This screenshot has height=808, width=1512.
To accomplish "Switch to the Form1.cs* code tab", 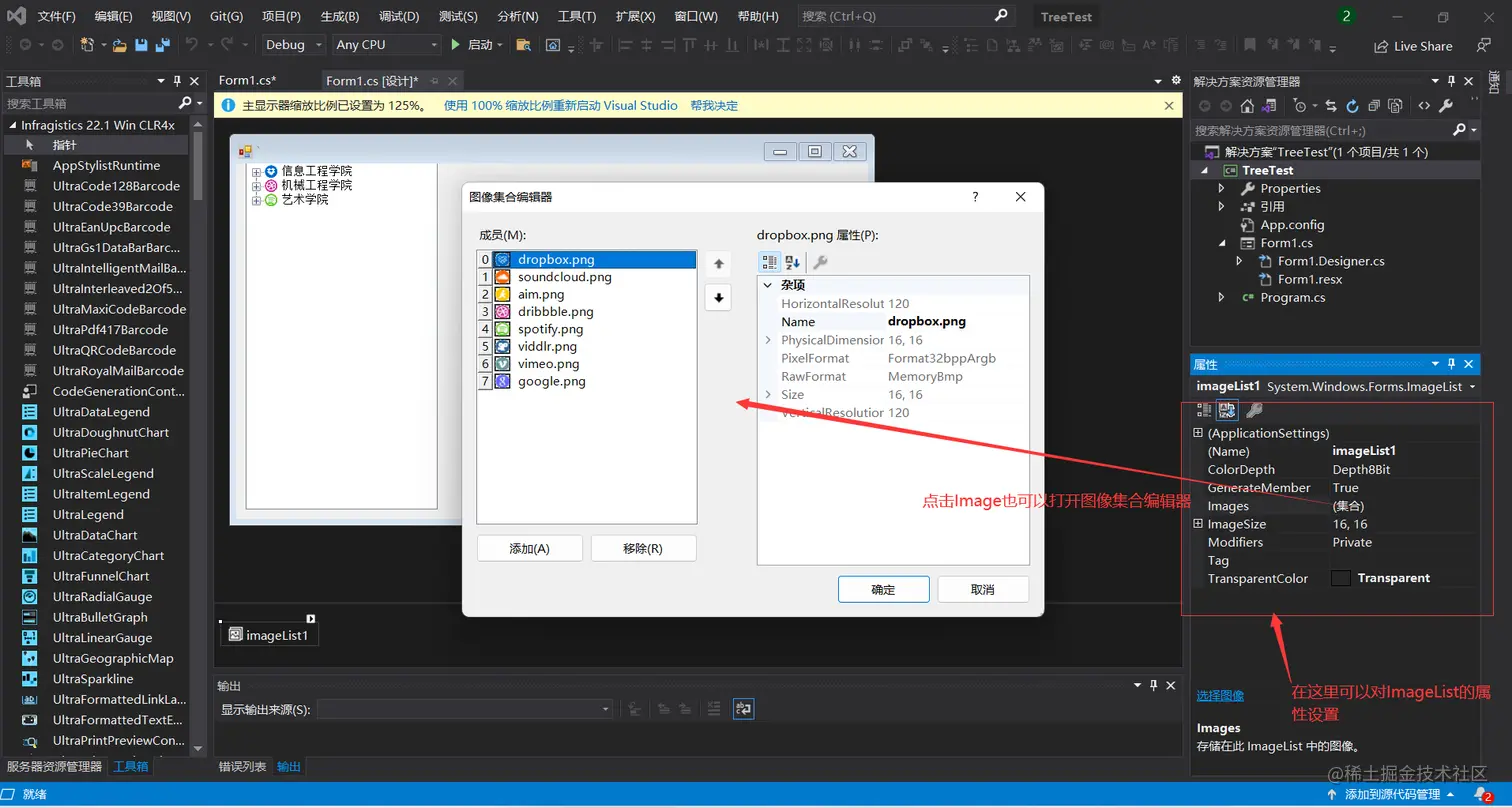I will coord(247,81).
